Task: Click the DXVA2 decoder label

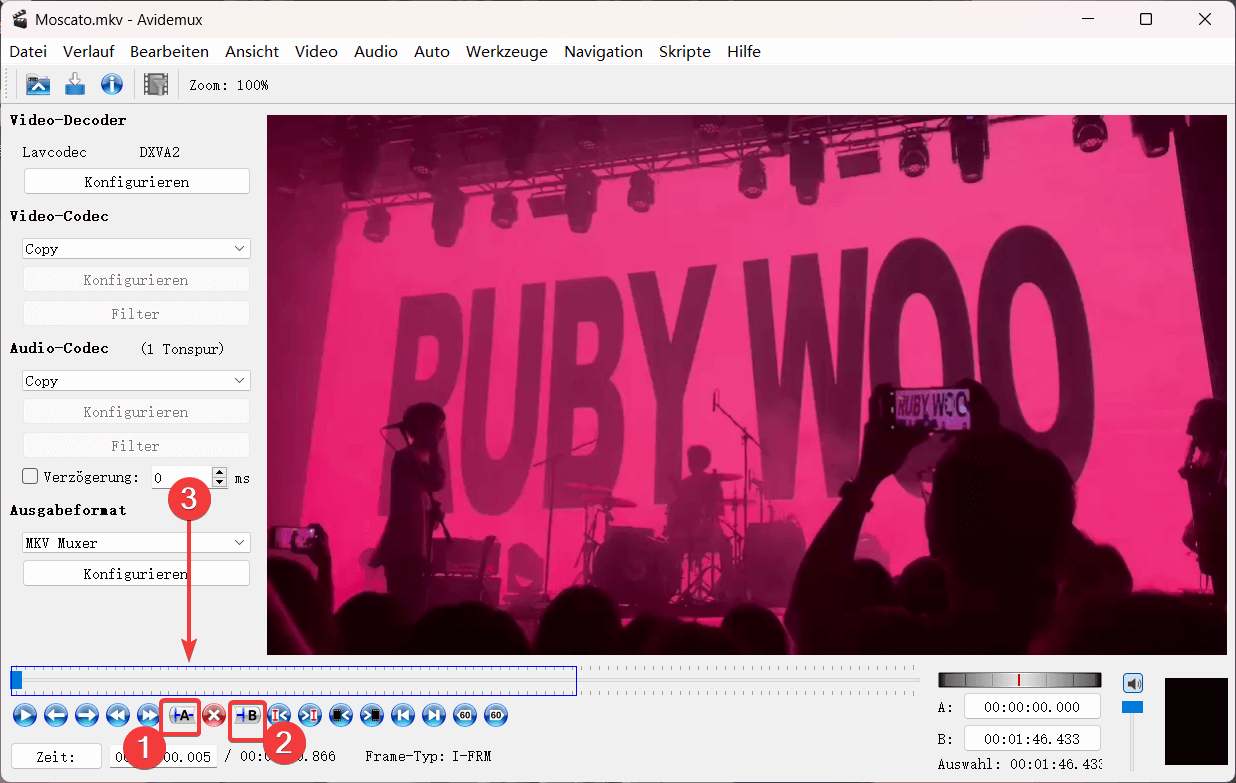Action: pos(159,152)
